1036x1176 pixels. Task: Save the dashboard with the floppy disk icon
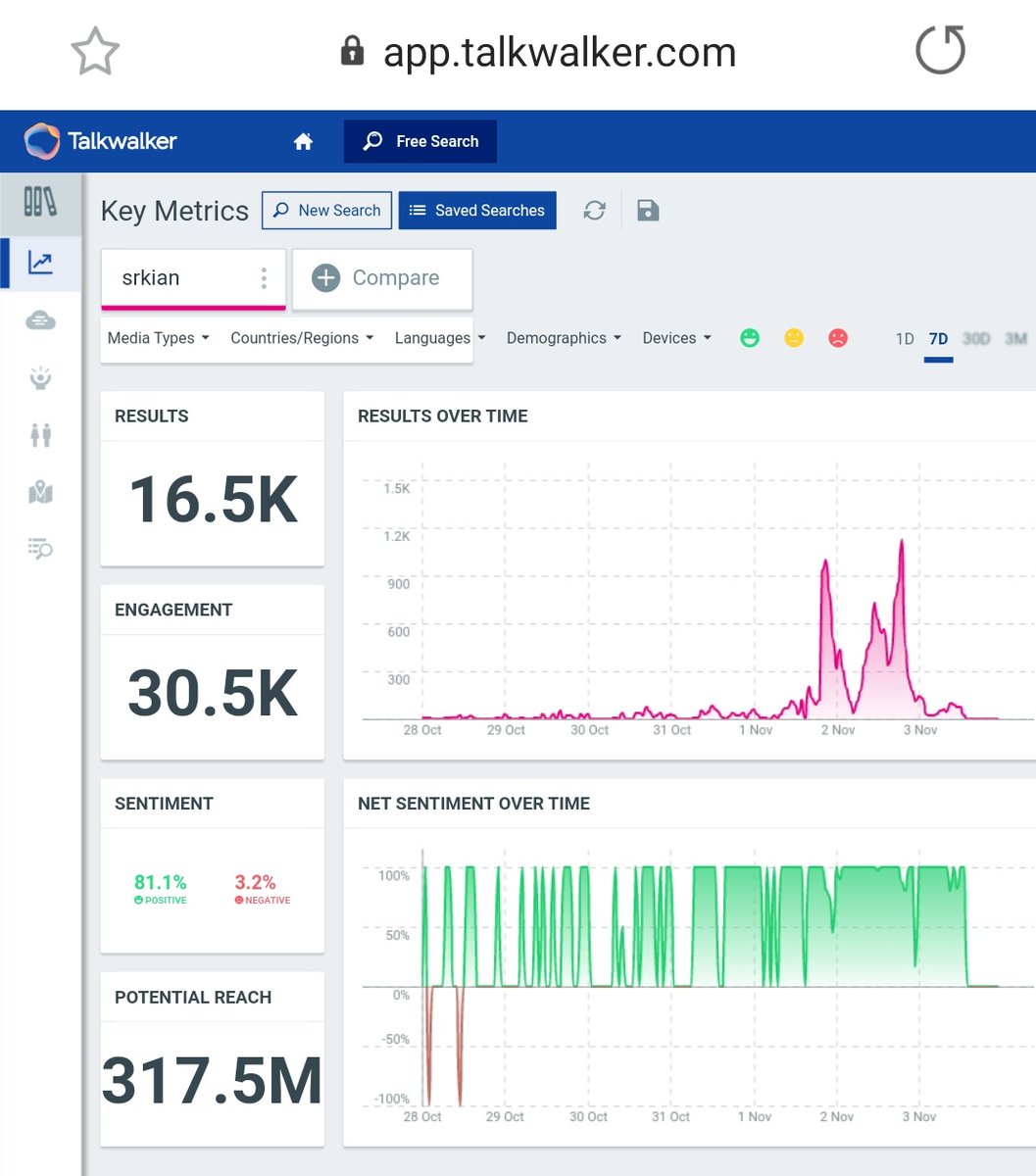tap(648, 210)
